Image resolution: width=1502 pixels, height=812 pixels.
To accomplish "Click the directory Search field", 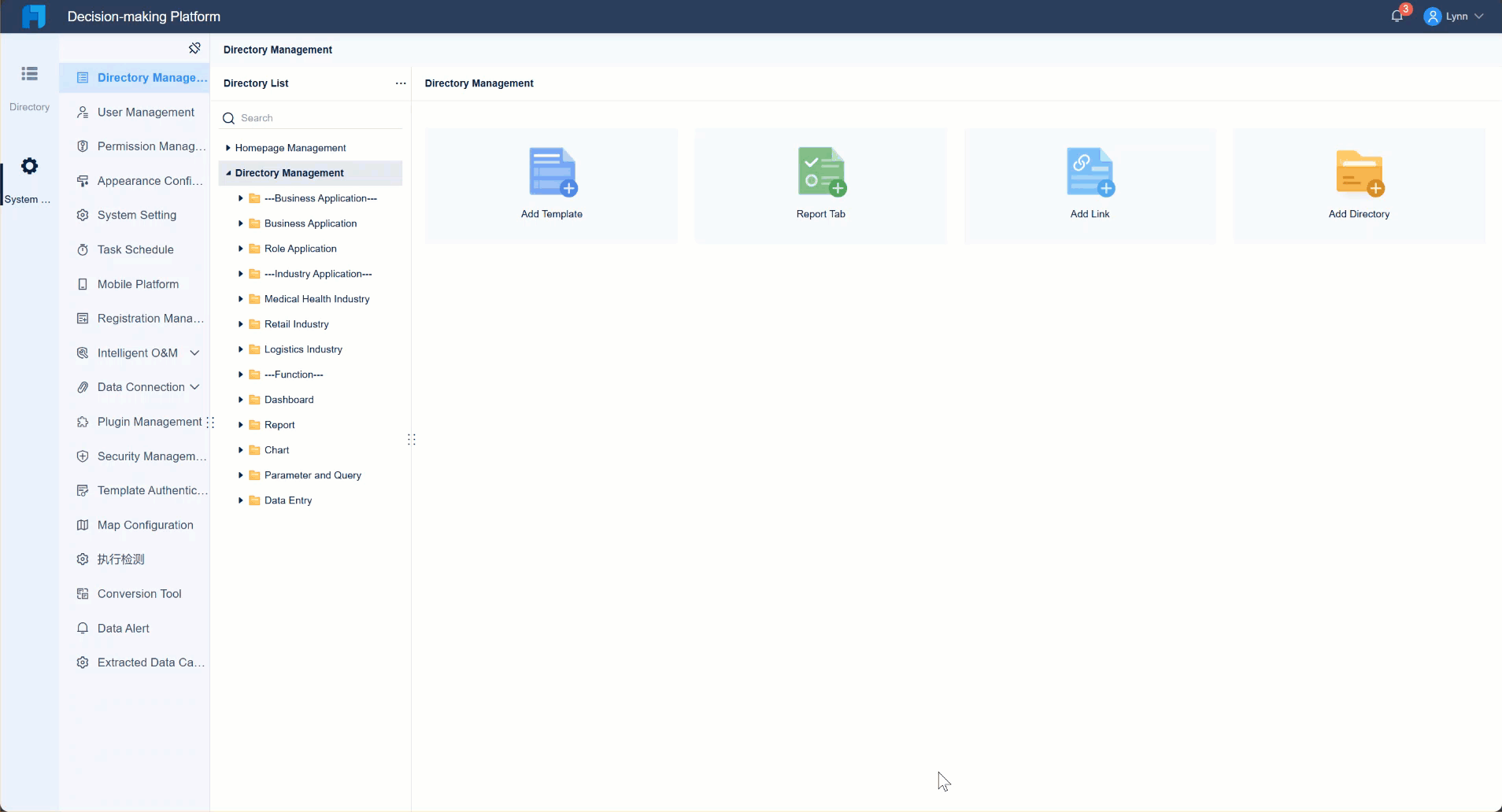I will coord(312,118).
